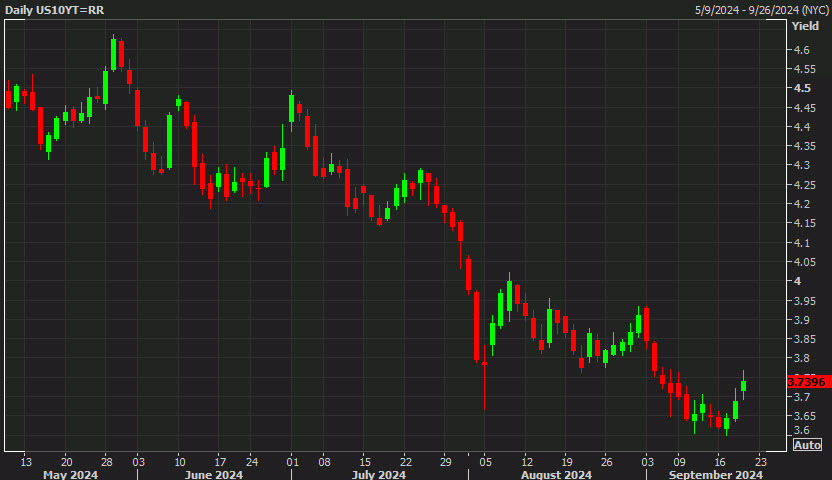The width and height of the screenshot is (832, 480).
Task: Click the 09 date tick label
Action: point(679,461)
